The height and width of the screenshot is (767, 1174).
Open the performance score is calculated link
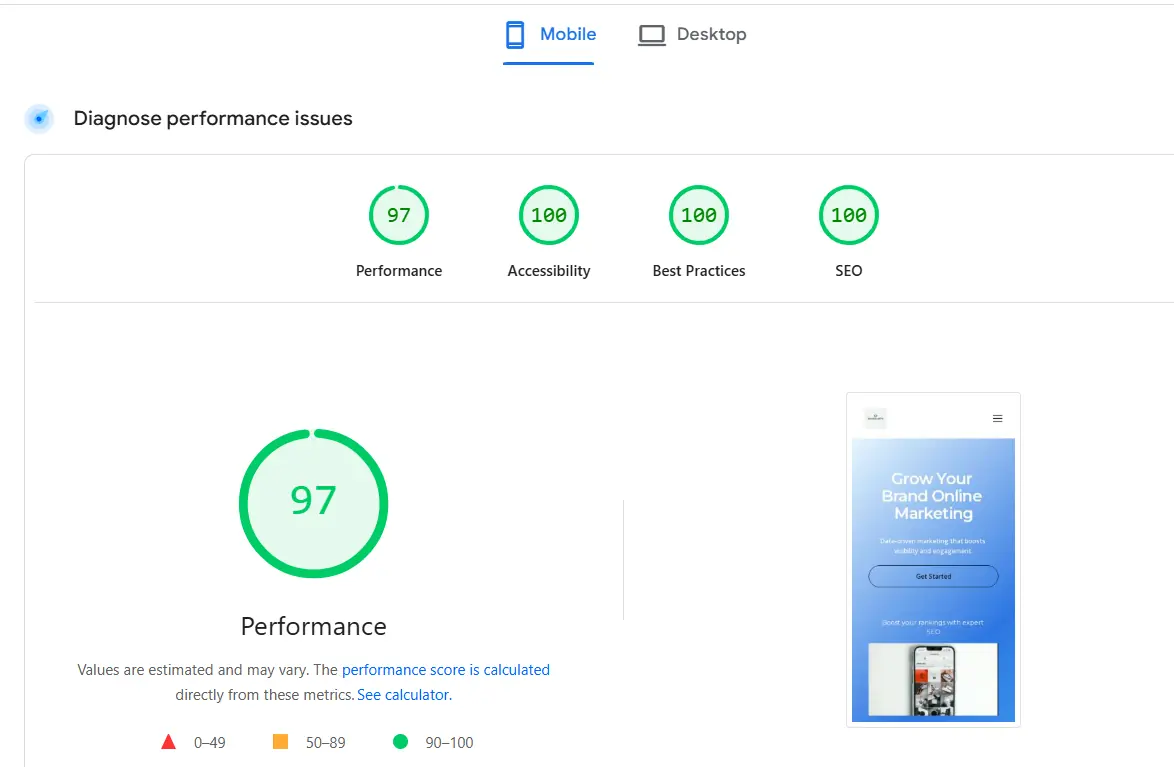coord(446,669)
